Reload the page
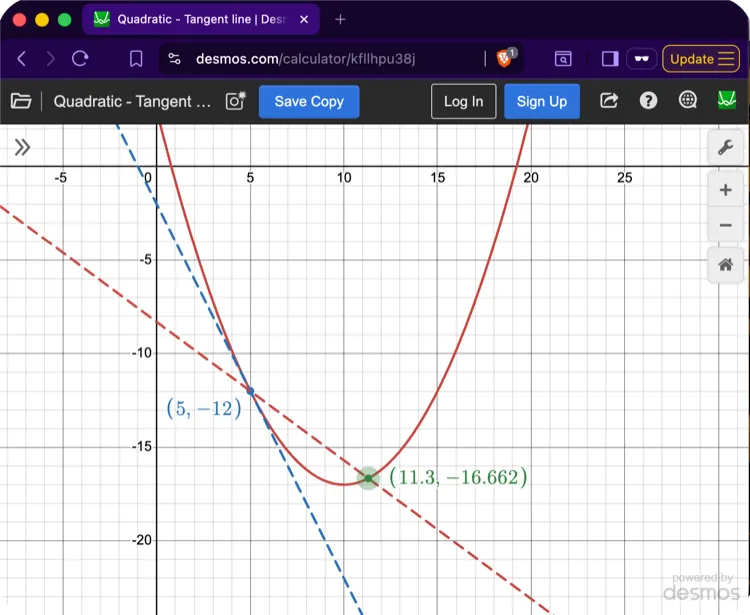The height and width of the screenshot is (615, 750). pyautogui.click(x=80, y=59)
